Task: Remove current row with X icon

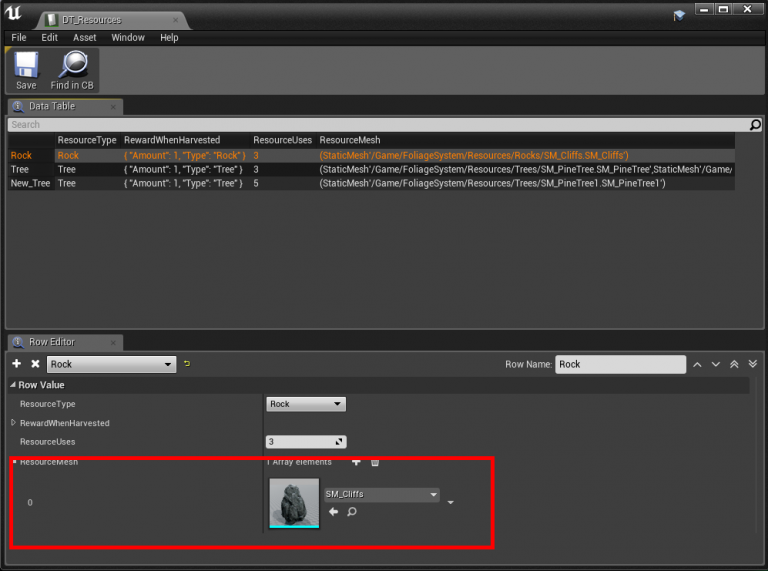Action: click(35, 364)
